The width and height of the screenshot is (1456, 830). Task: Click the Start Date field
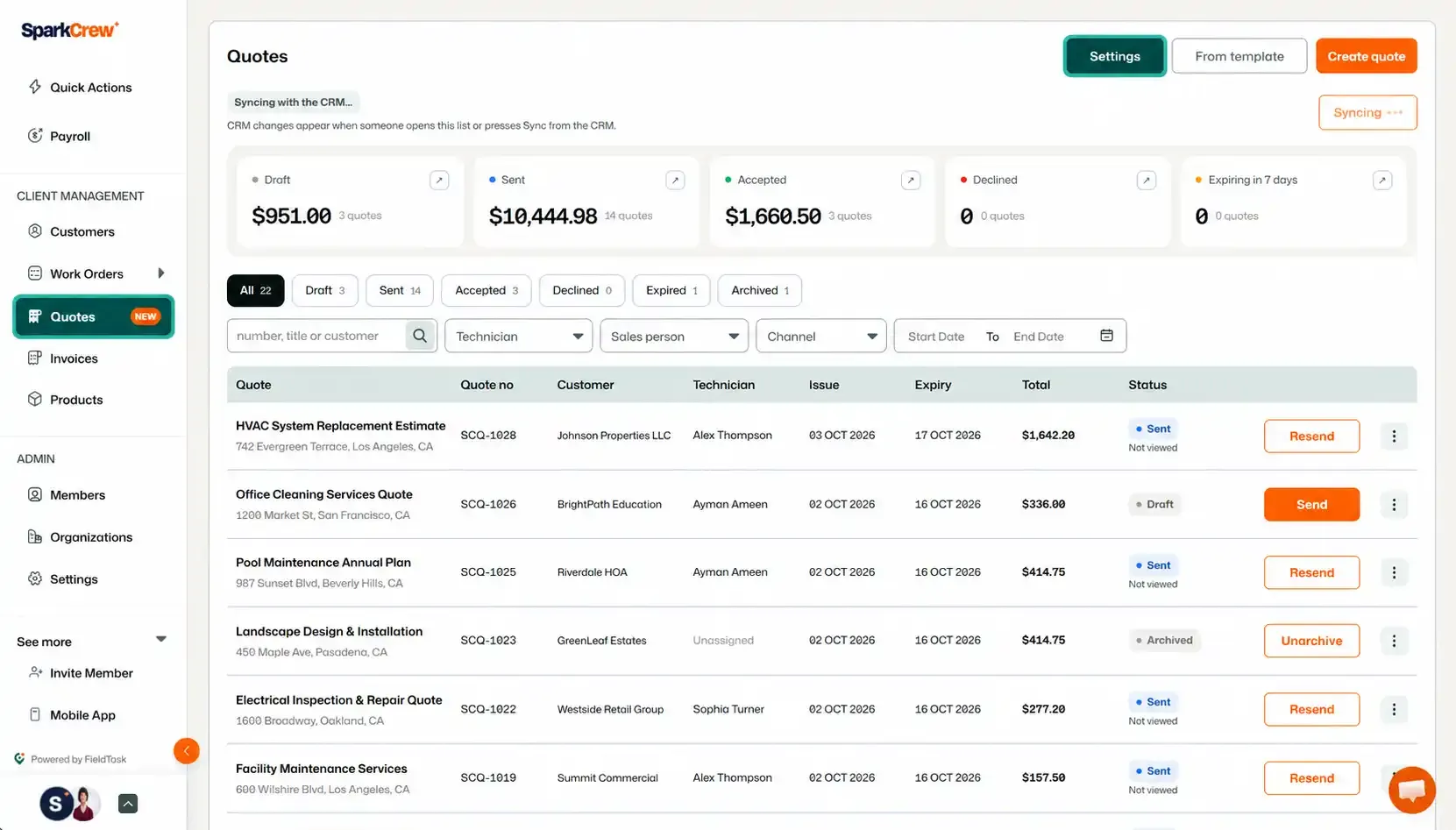tap(936, 337)
